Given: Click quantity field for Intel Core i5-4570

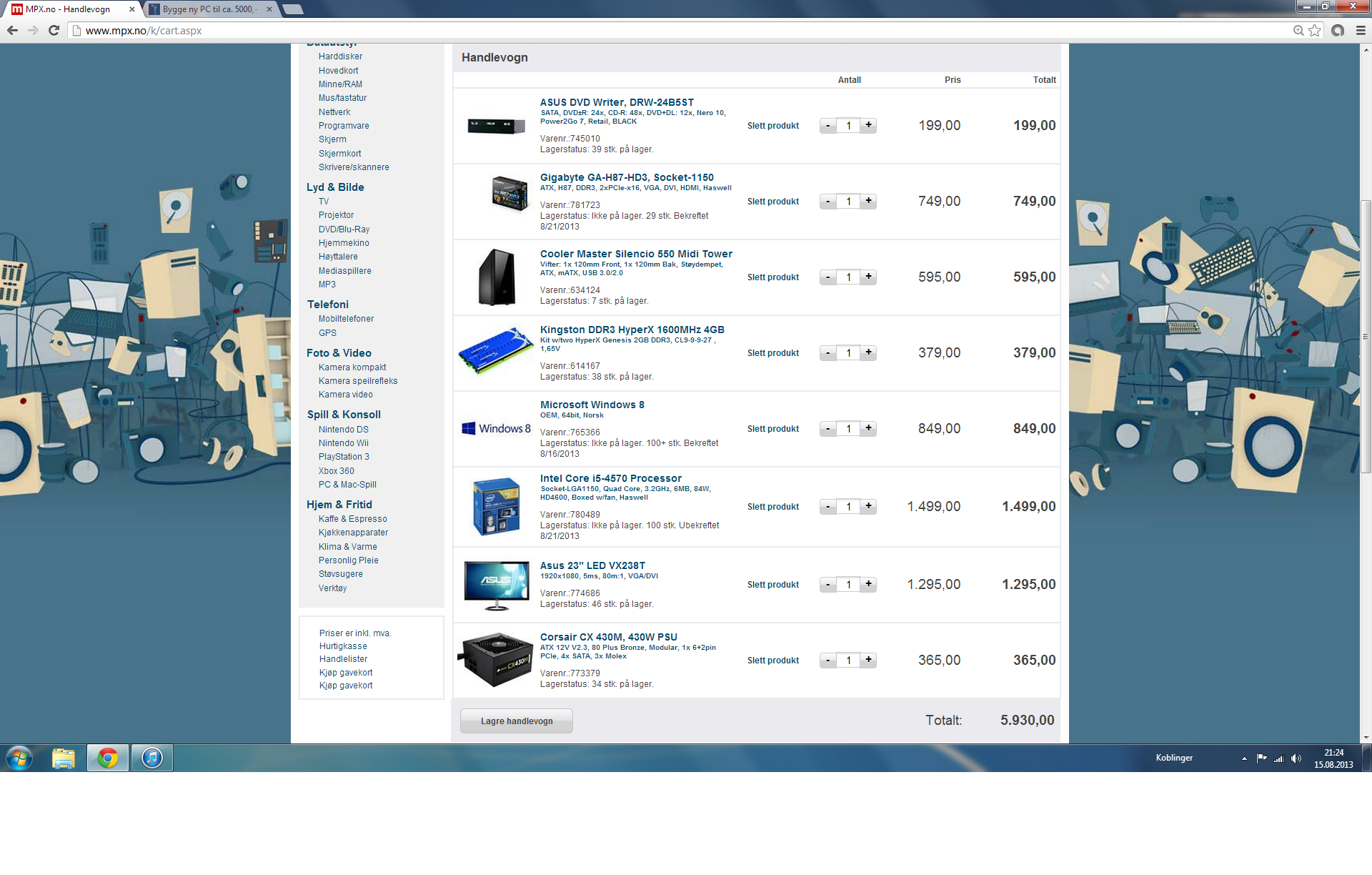Looking at the screenshot, I should [848, 507].
